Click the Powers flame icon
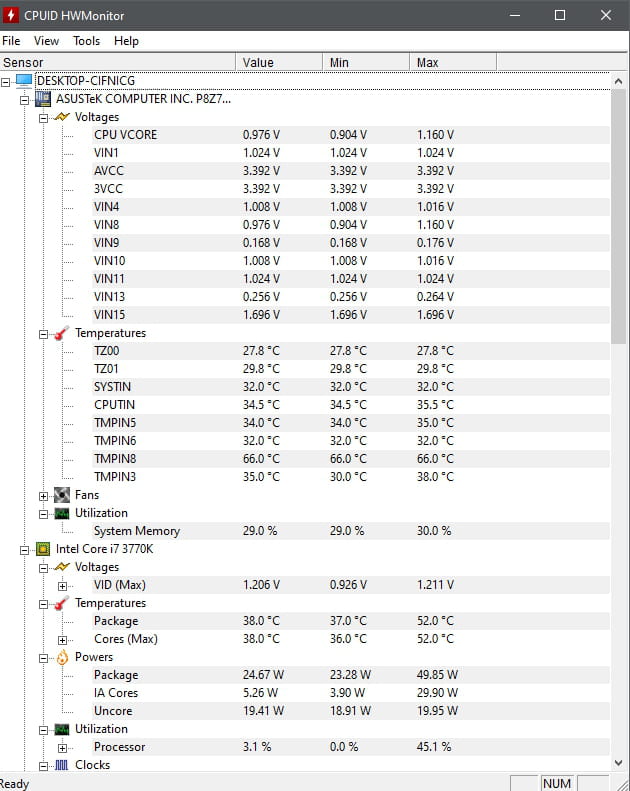The width and height of the screenshot is (630, 791). 62,657
